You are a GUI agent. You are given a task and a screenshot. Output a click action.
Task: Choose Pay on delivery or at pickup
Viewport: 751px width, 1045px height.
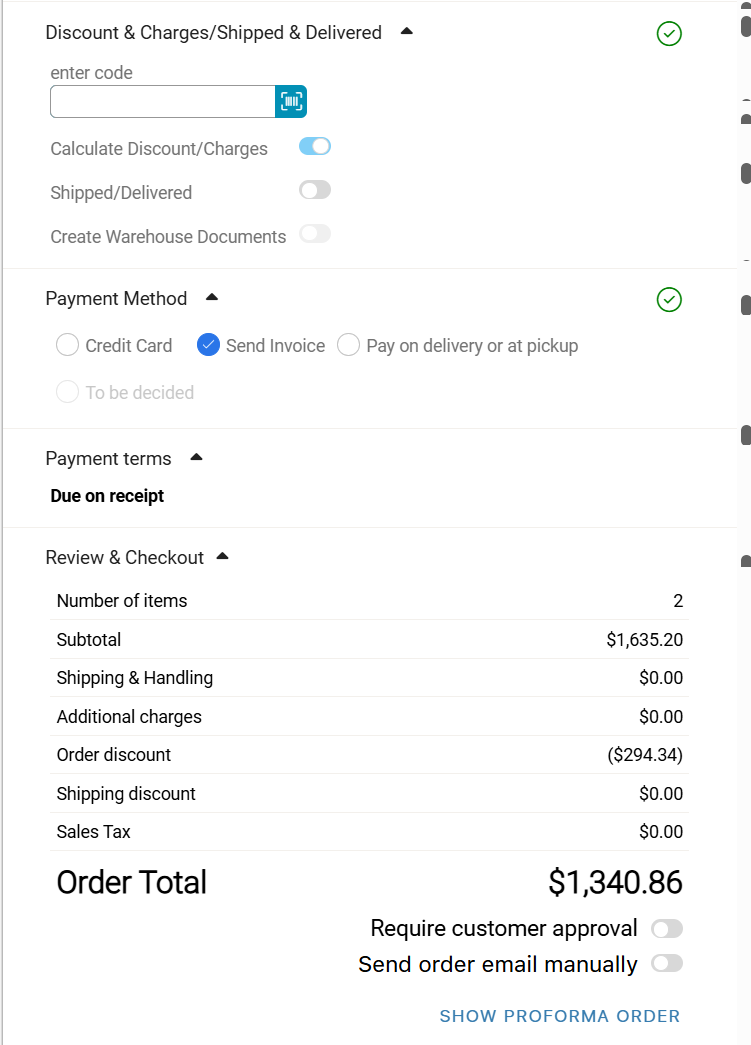(349, 345)
